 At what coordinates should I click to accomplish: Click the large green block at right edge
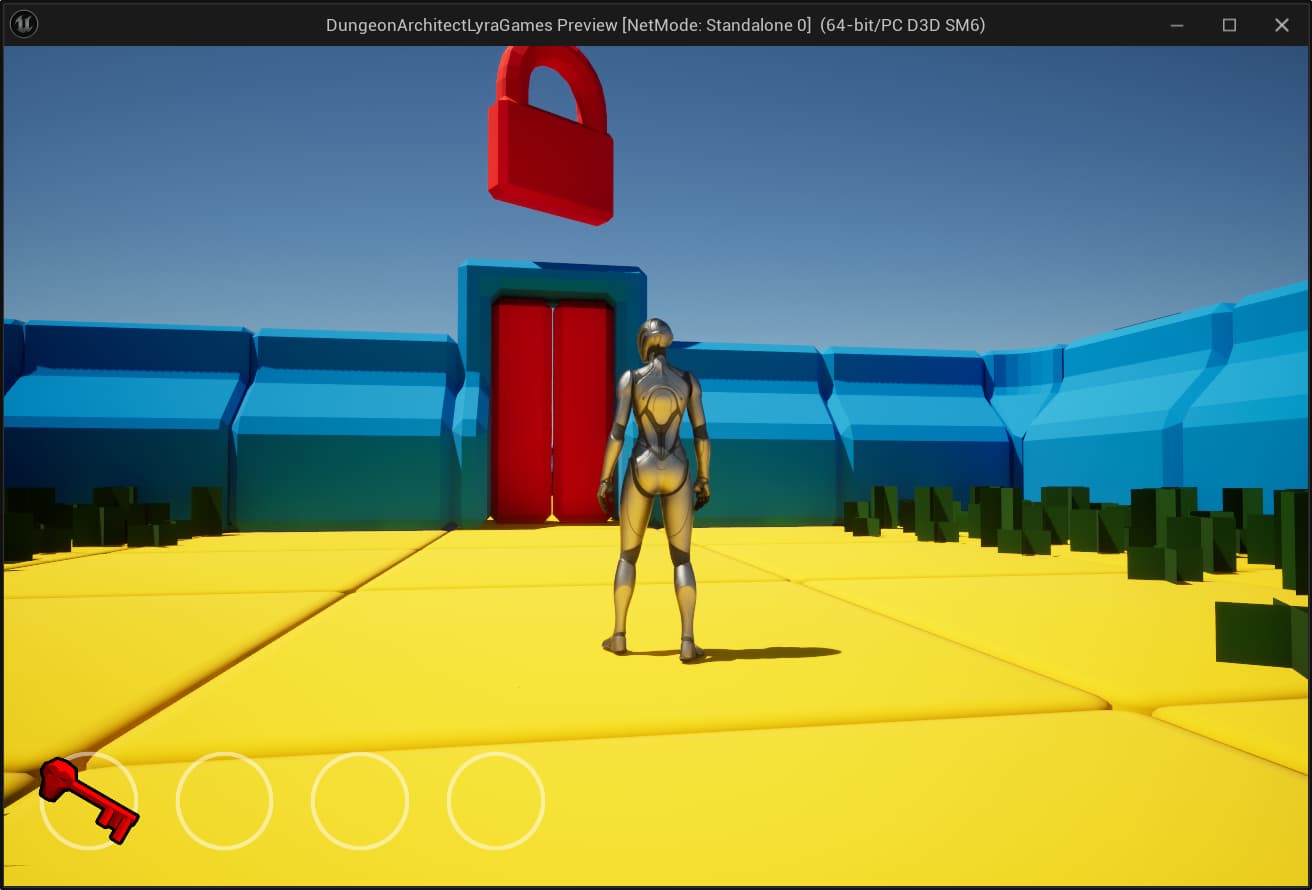1262,632
